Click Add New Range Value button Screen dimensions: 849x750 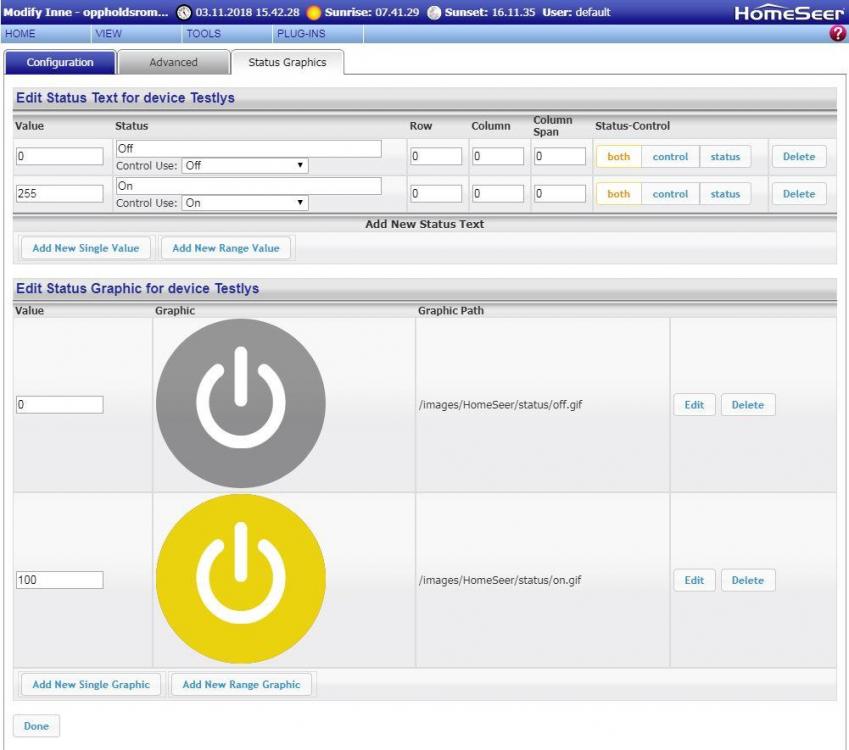[226, 248]
